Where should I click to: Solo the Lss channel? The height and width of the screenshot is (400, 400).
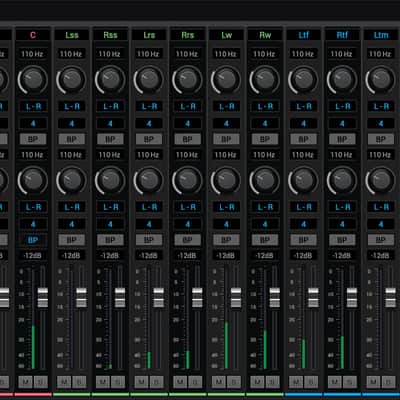click(x=79, y=382)
